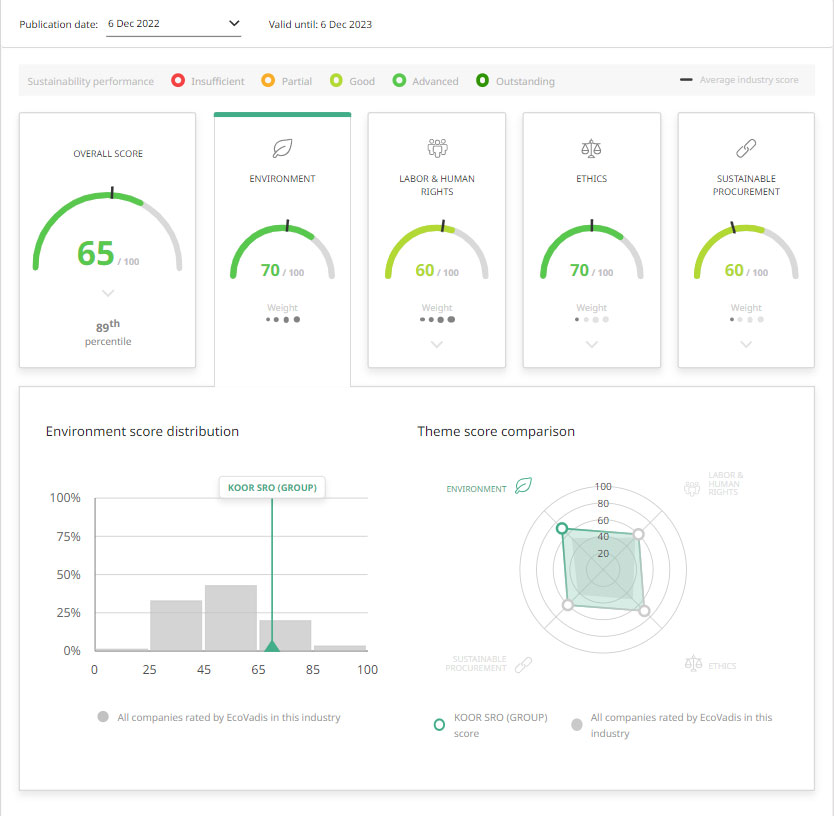Click the Sustainable Procurement weight dots
This screenshot has height=816, width=834.
[x=746, y=320]
